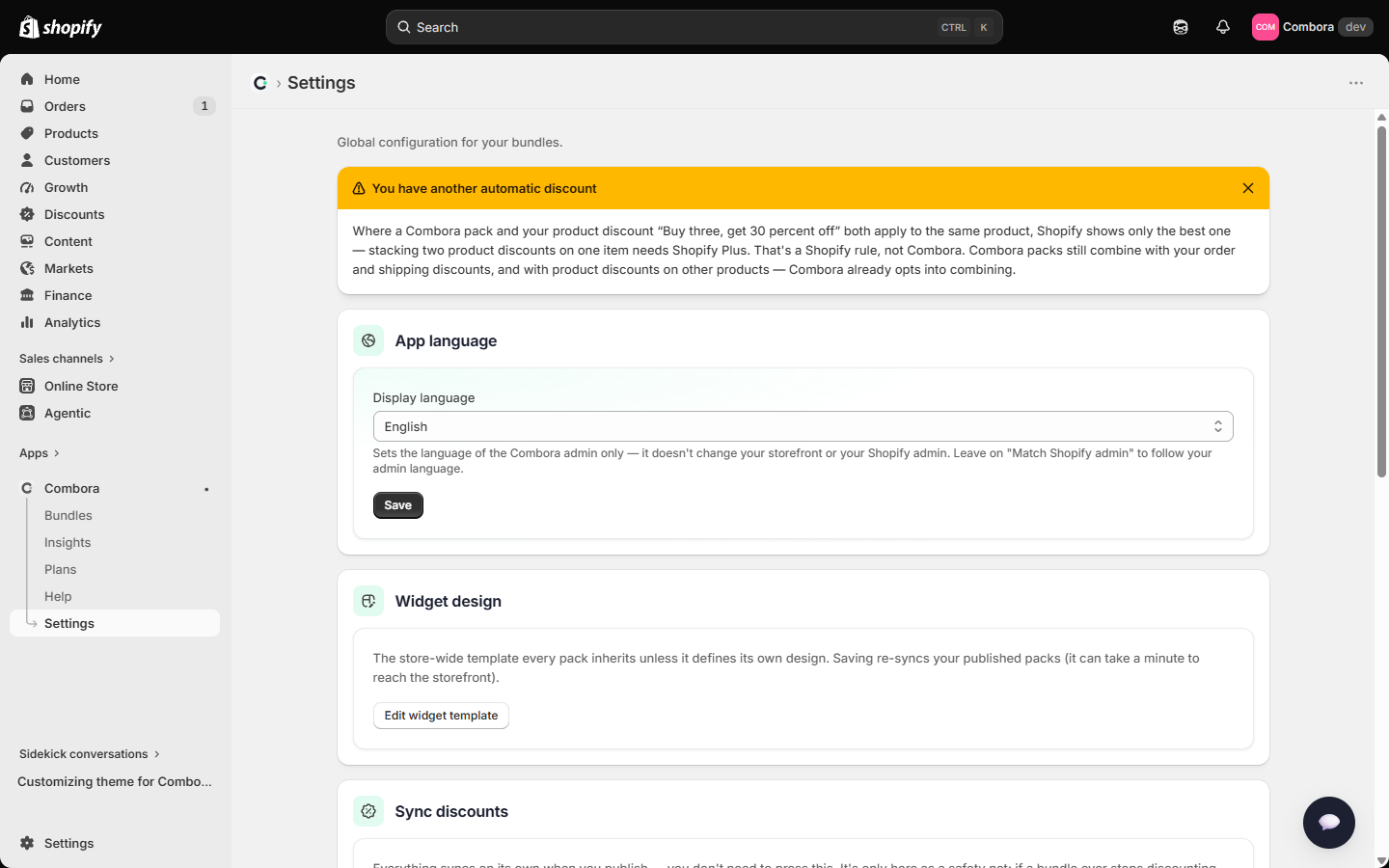The image size is (1389, 868).
Task: Open Discounts in the sidebar
Action: pos(115,214)
